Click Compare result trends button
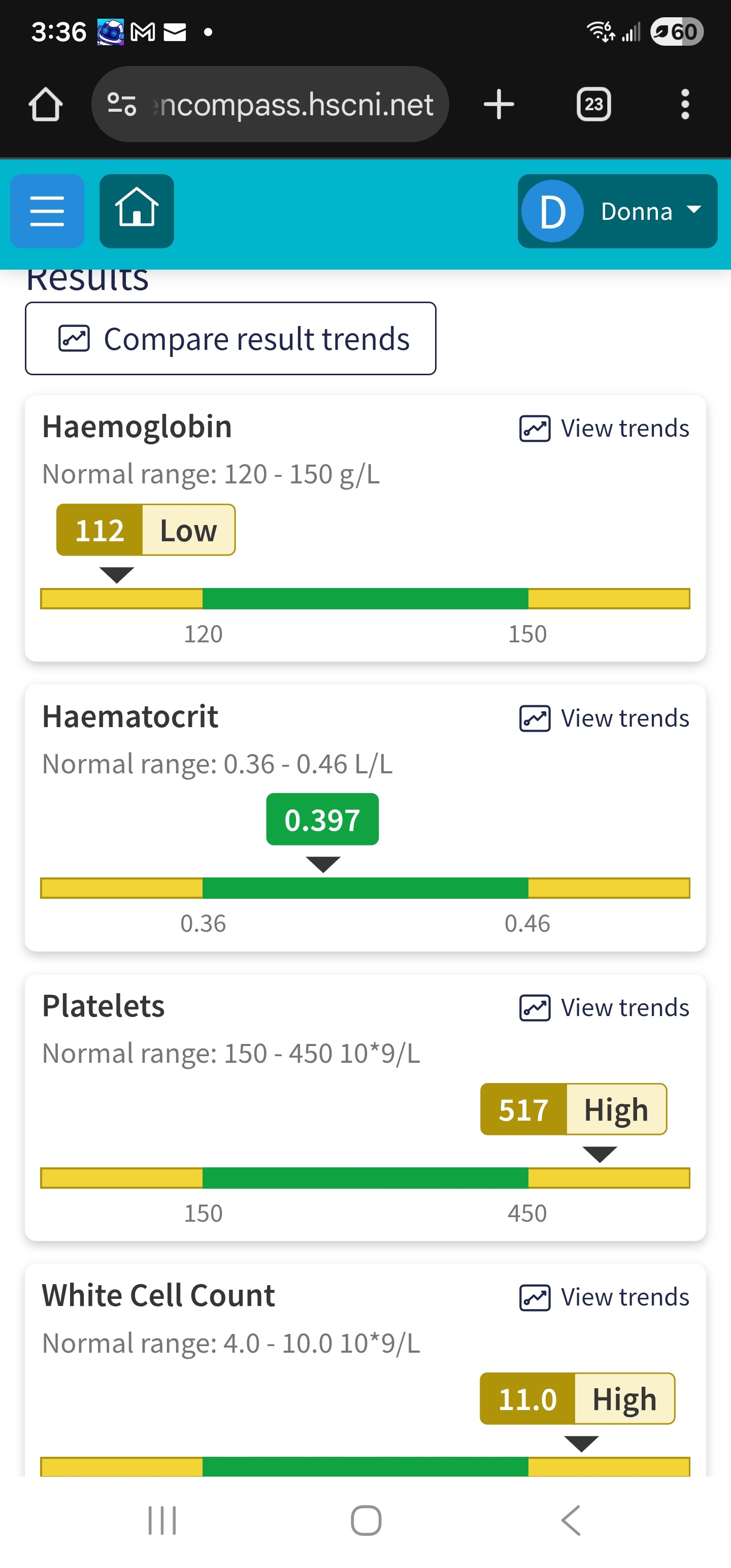 230,339
